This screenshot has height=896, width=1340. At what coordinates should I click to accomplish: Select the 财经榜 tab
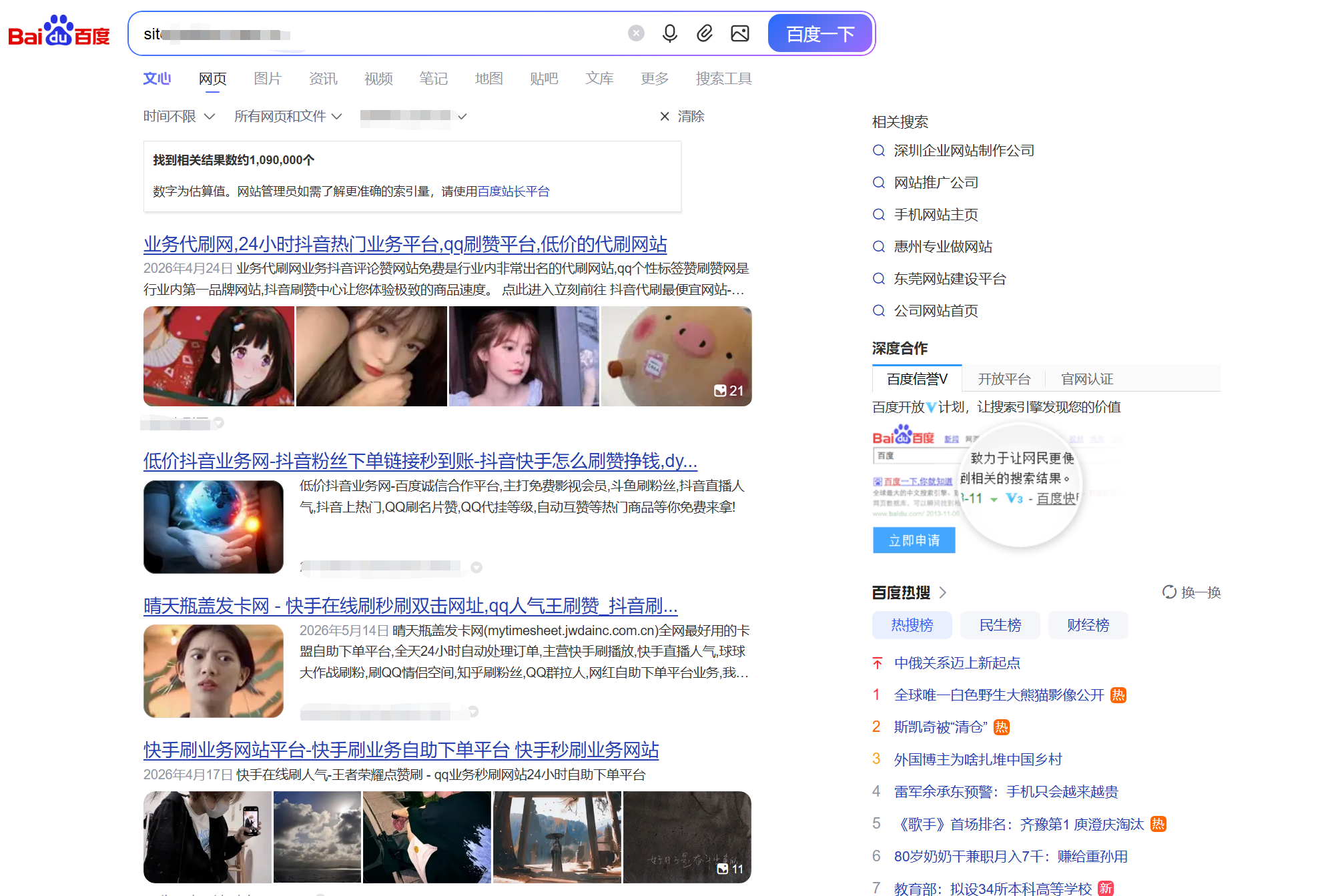[1088, 625]
